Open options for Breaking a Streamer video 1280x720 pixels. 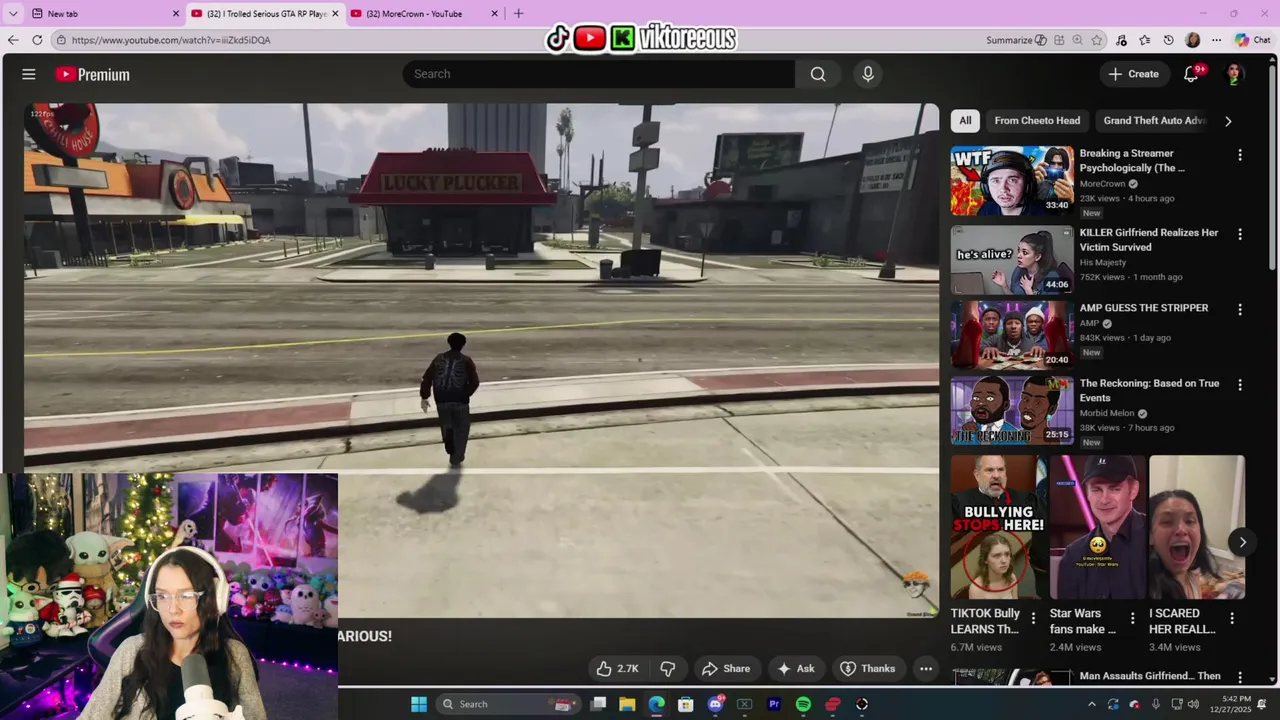coord(1240,155)
